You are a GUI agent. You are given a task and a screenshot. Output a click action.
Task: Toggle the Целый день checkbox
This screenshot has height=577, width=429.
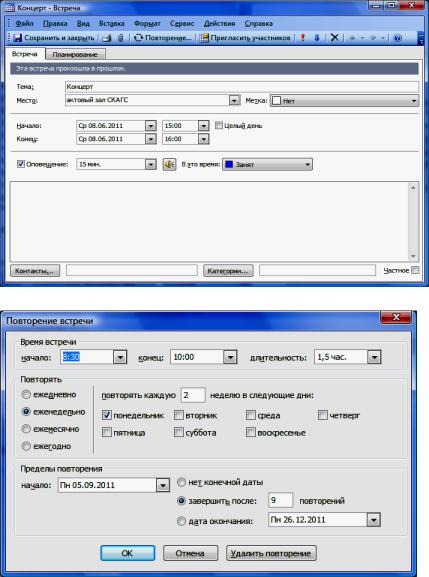219,125
